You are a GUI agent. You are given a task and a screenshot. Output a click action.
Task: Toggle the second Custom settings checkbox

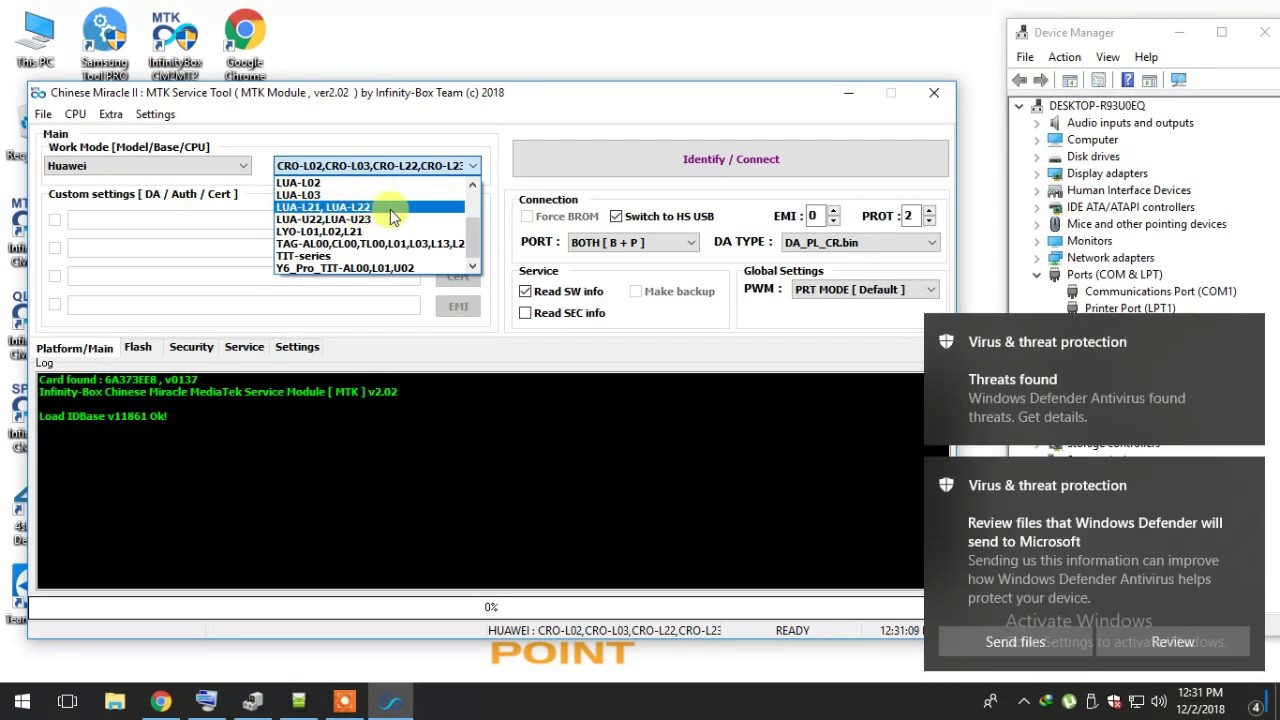pyautogui.click(x=55, y=248)
